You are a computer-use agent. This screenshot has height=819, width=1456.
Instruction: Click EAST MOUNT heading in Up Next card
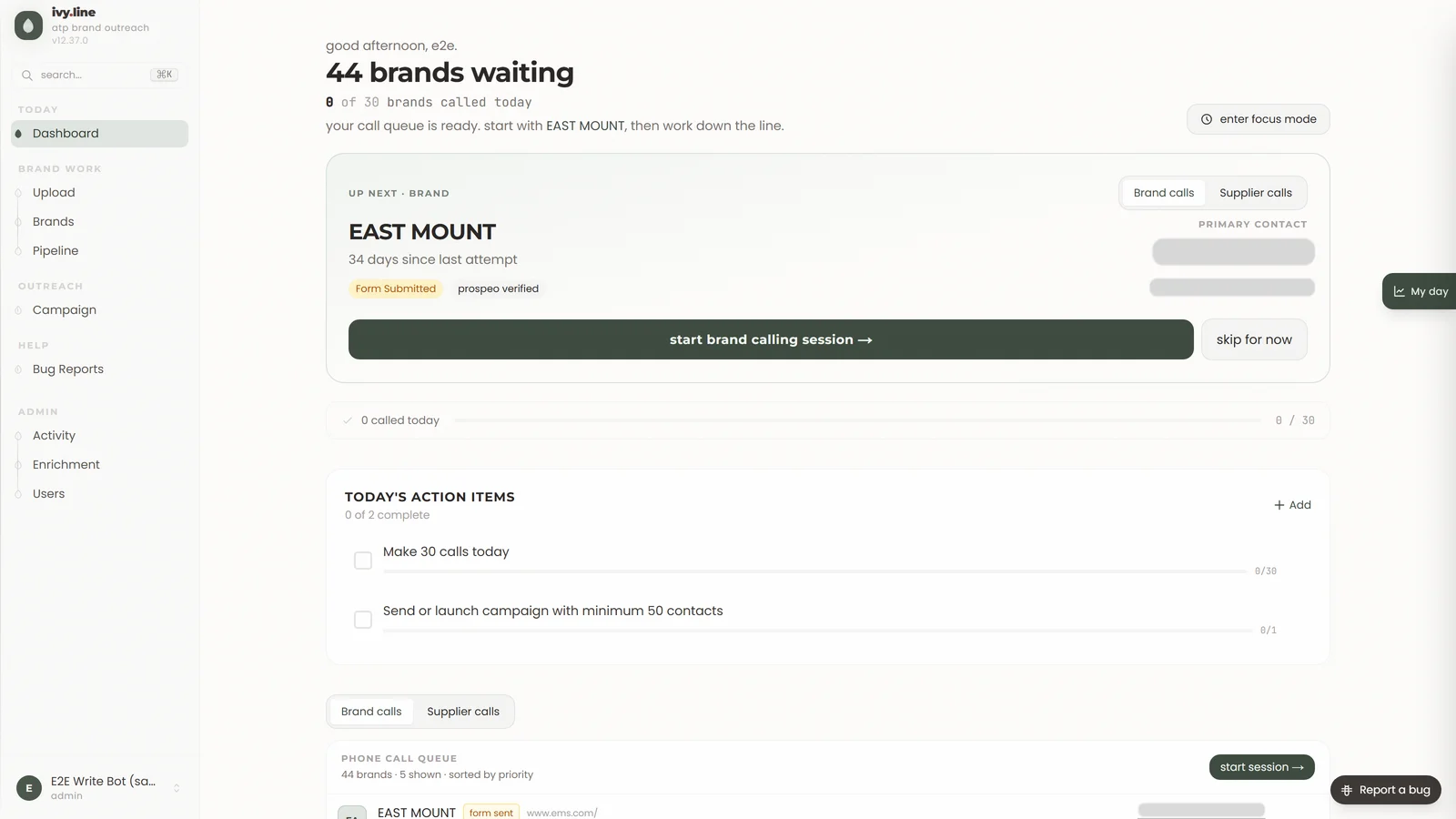422,232
